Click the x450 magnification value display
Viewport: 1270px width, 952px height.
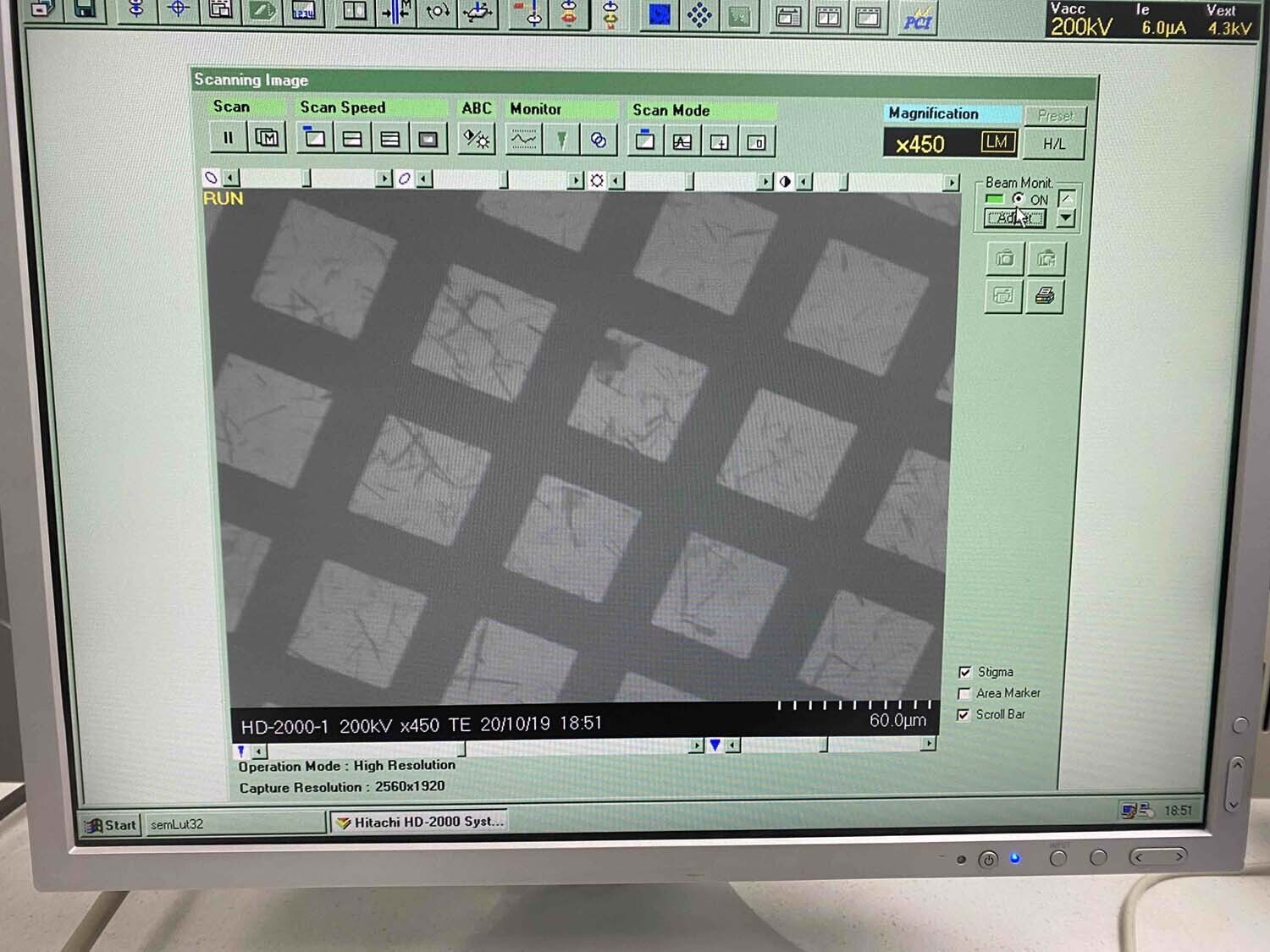pyautogui.click(x=920, y=144)
